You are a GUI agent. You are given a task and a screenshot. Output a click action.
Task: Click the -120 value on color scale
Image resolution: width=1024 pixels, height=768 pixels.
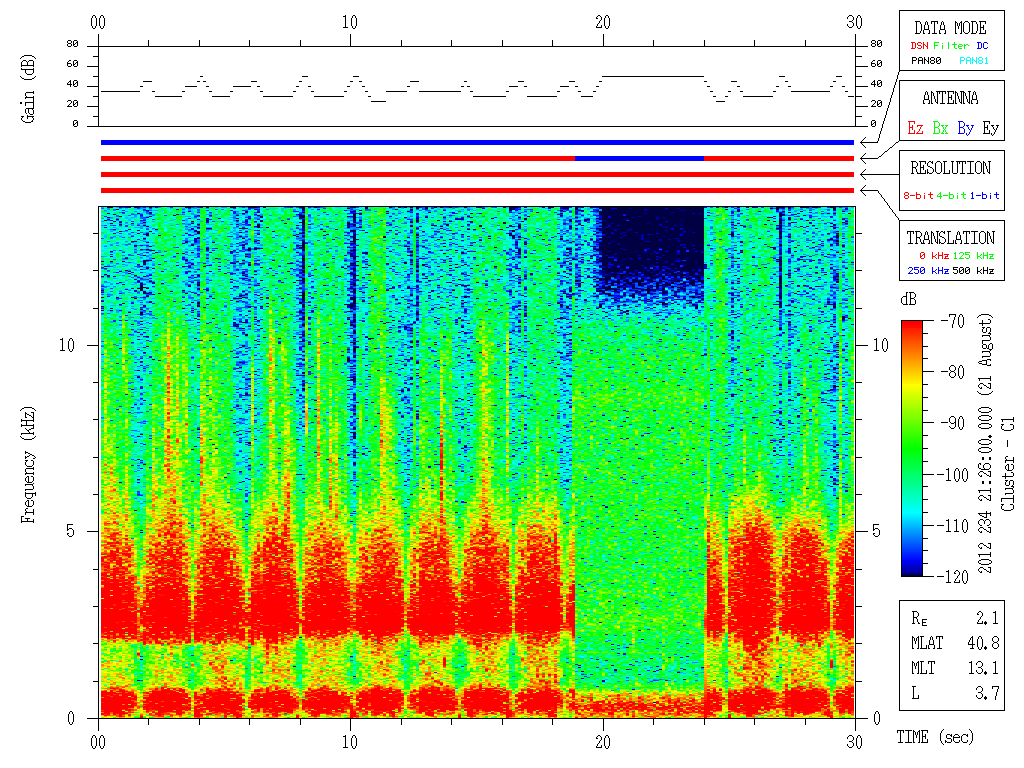click(955, 576)
